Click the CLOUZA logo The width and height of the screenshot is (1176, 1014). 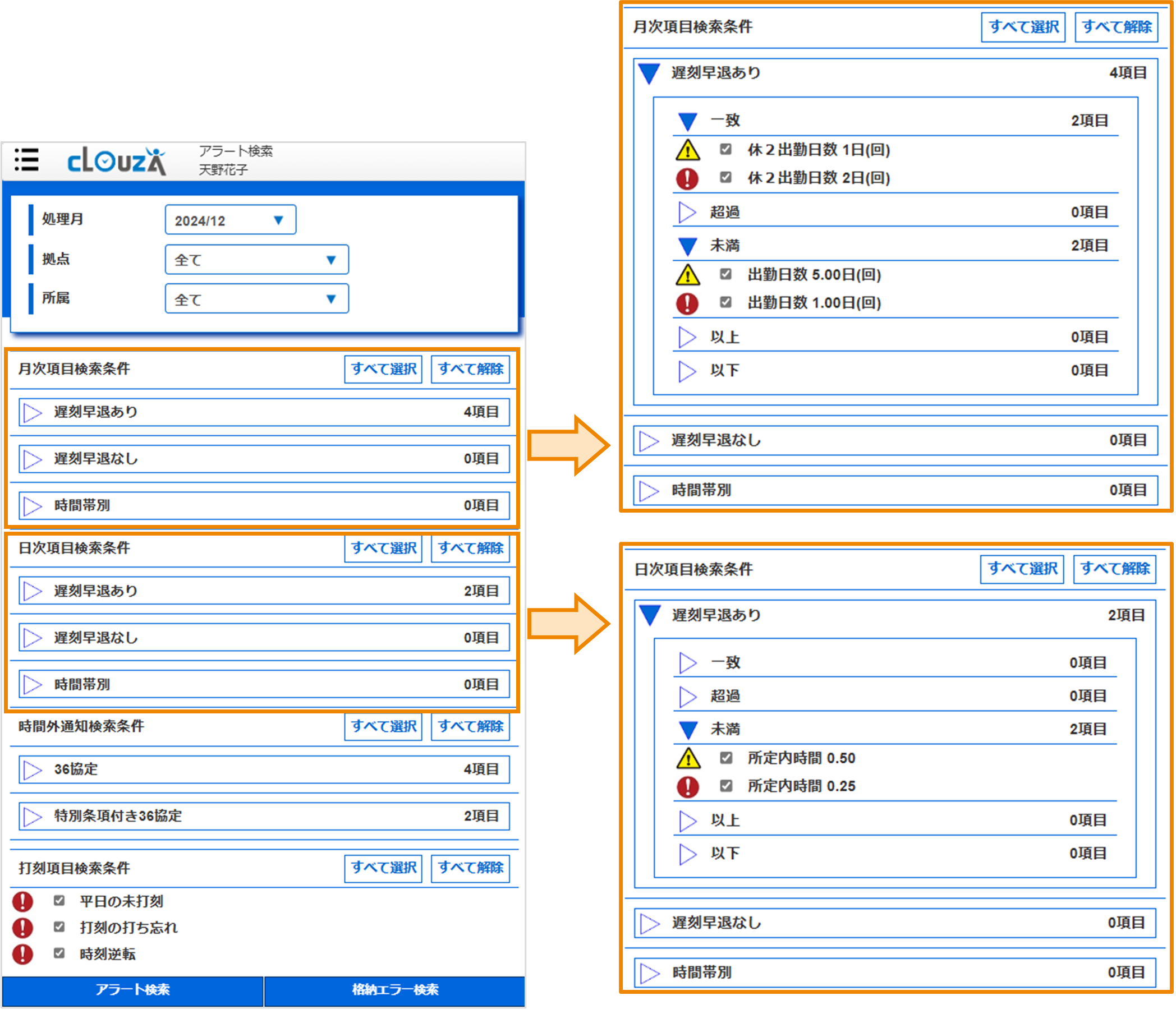tap(116, 161)
